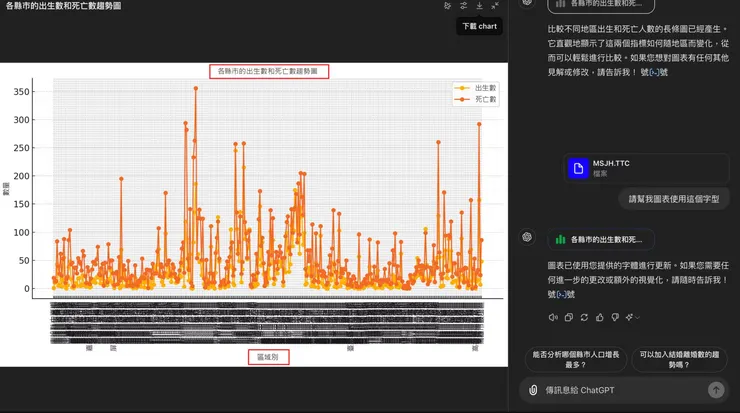Collapse the expanded chart view
This screenshot has height=413, width=740.
(x=495, y=6)
